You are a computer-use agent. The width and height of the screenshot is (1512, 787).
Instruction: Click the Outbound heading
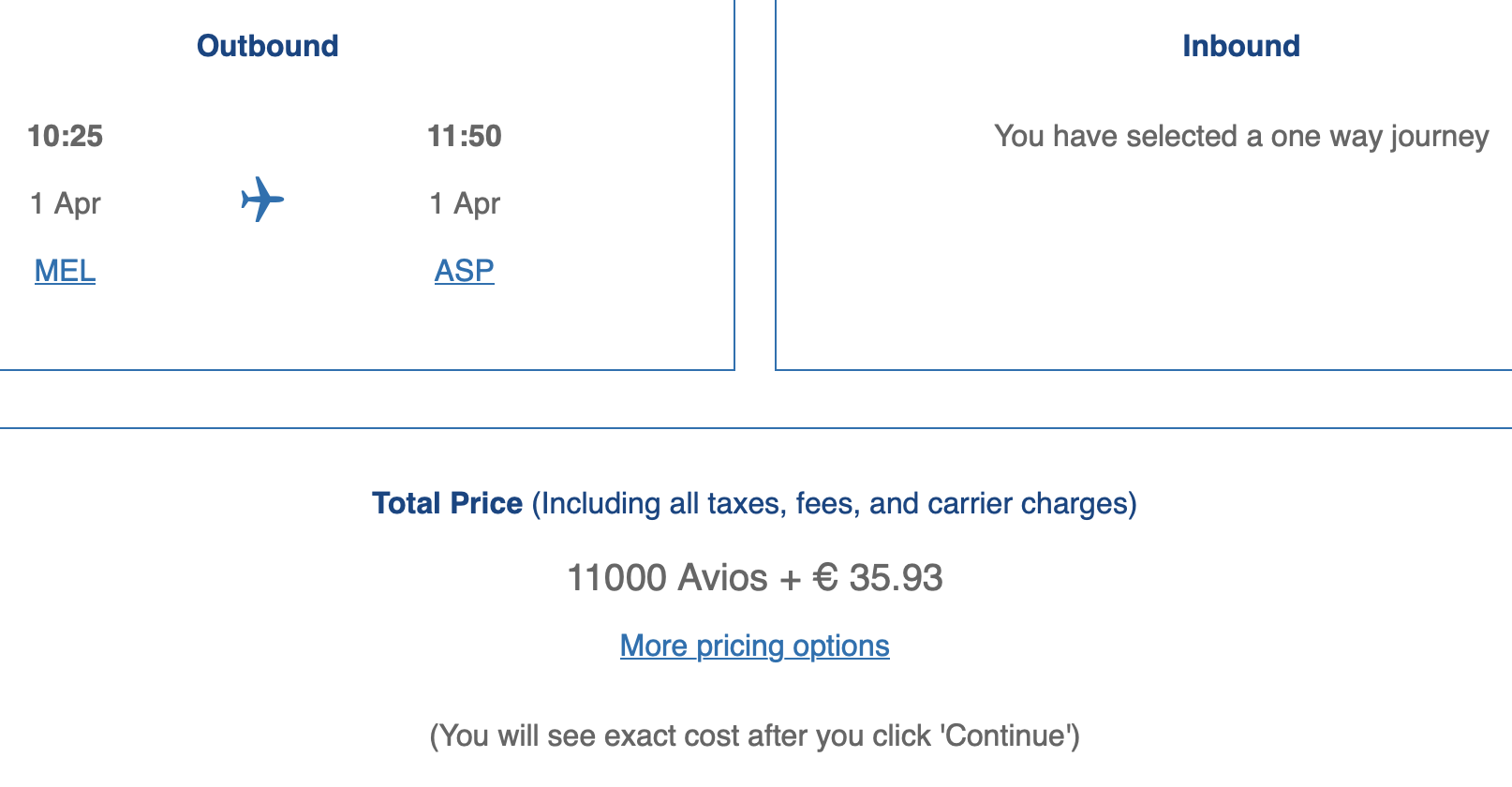(267, 46)
